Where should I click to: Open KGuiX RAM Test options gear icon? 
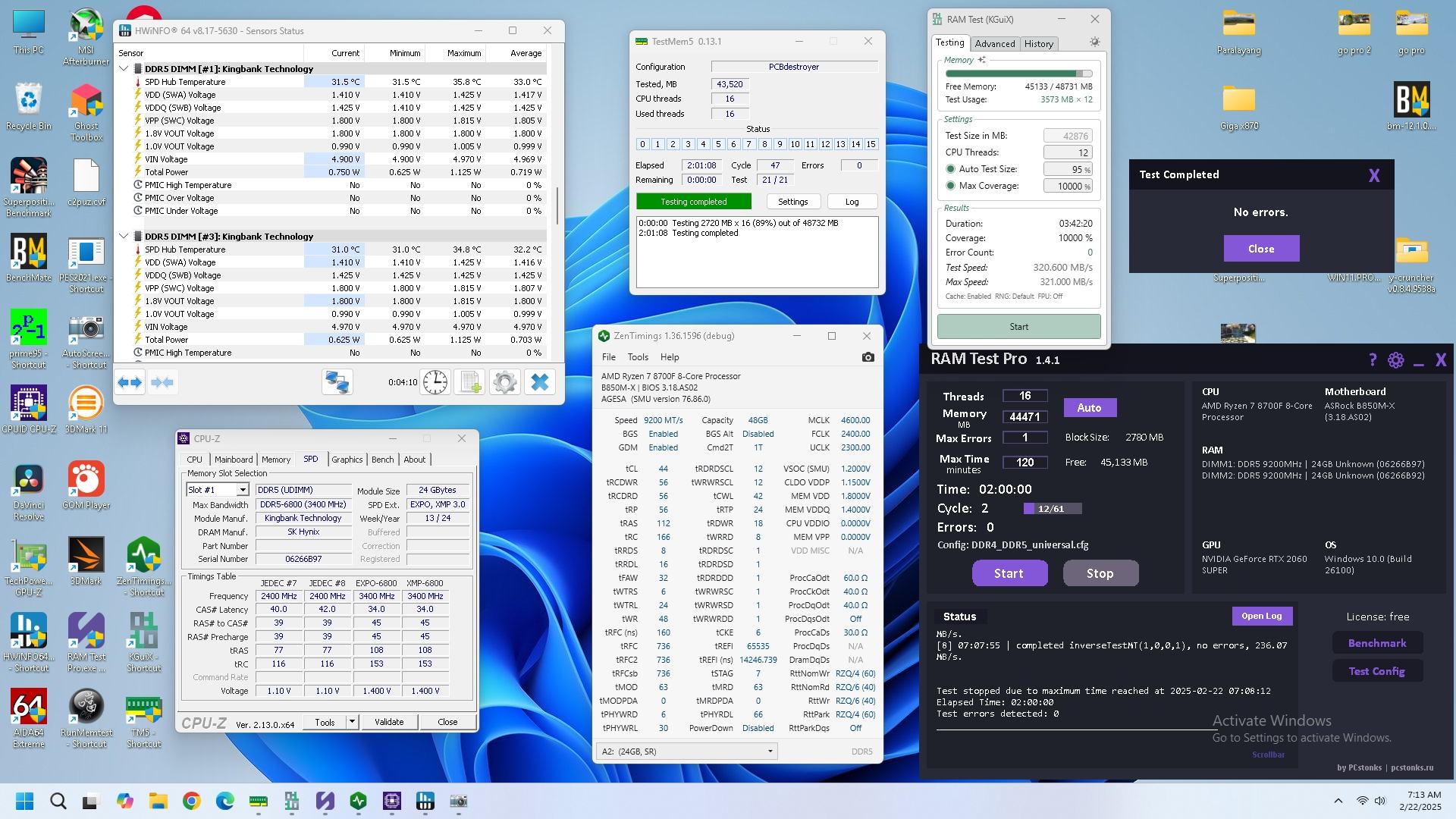pyautogui.click(x=1094, y=42)
